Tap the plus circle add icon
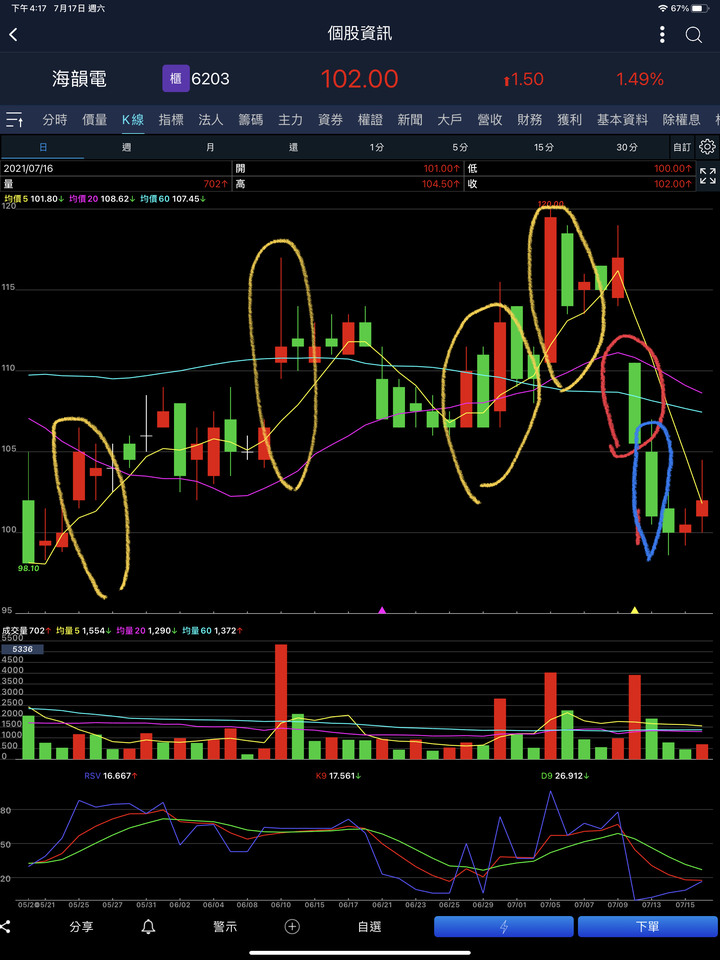Image resolution: width=720 pixels, height=960 pixels. (292, 927)
